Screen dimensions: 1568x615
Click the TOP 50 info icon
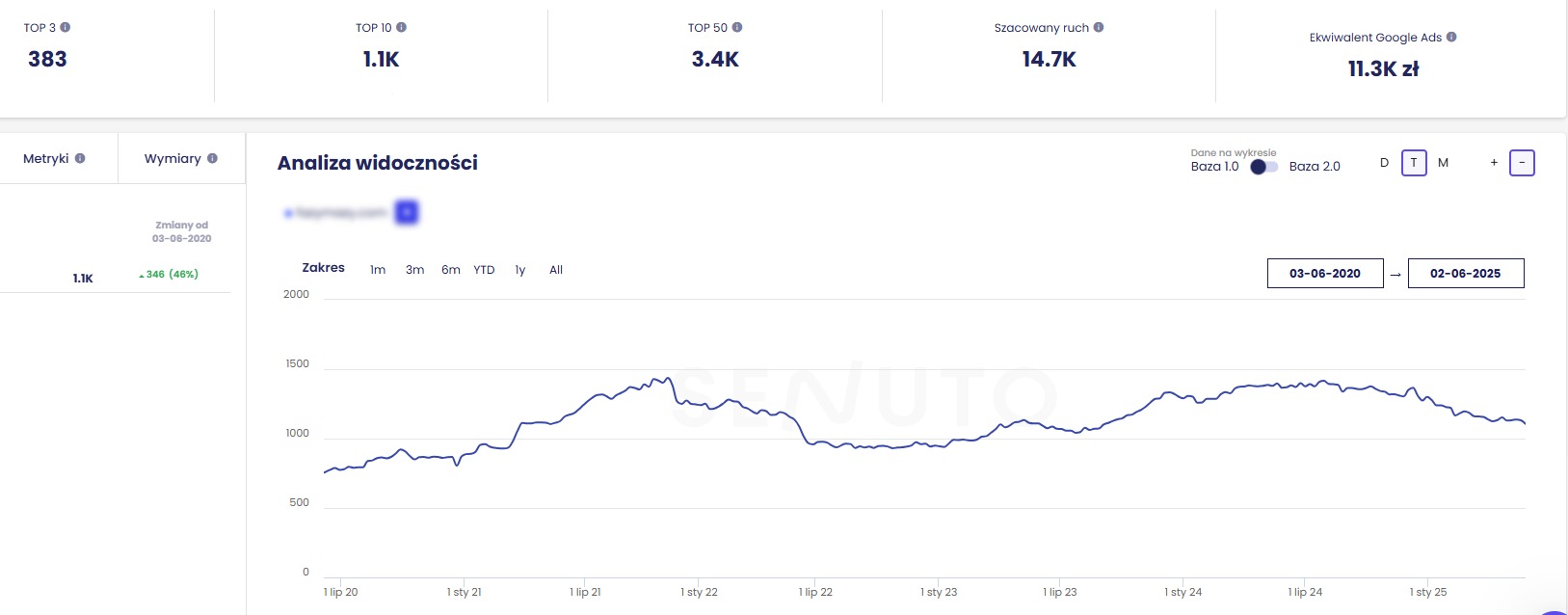click(x=738, y=28)
